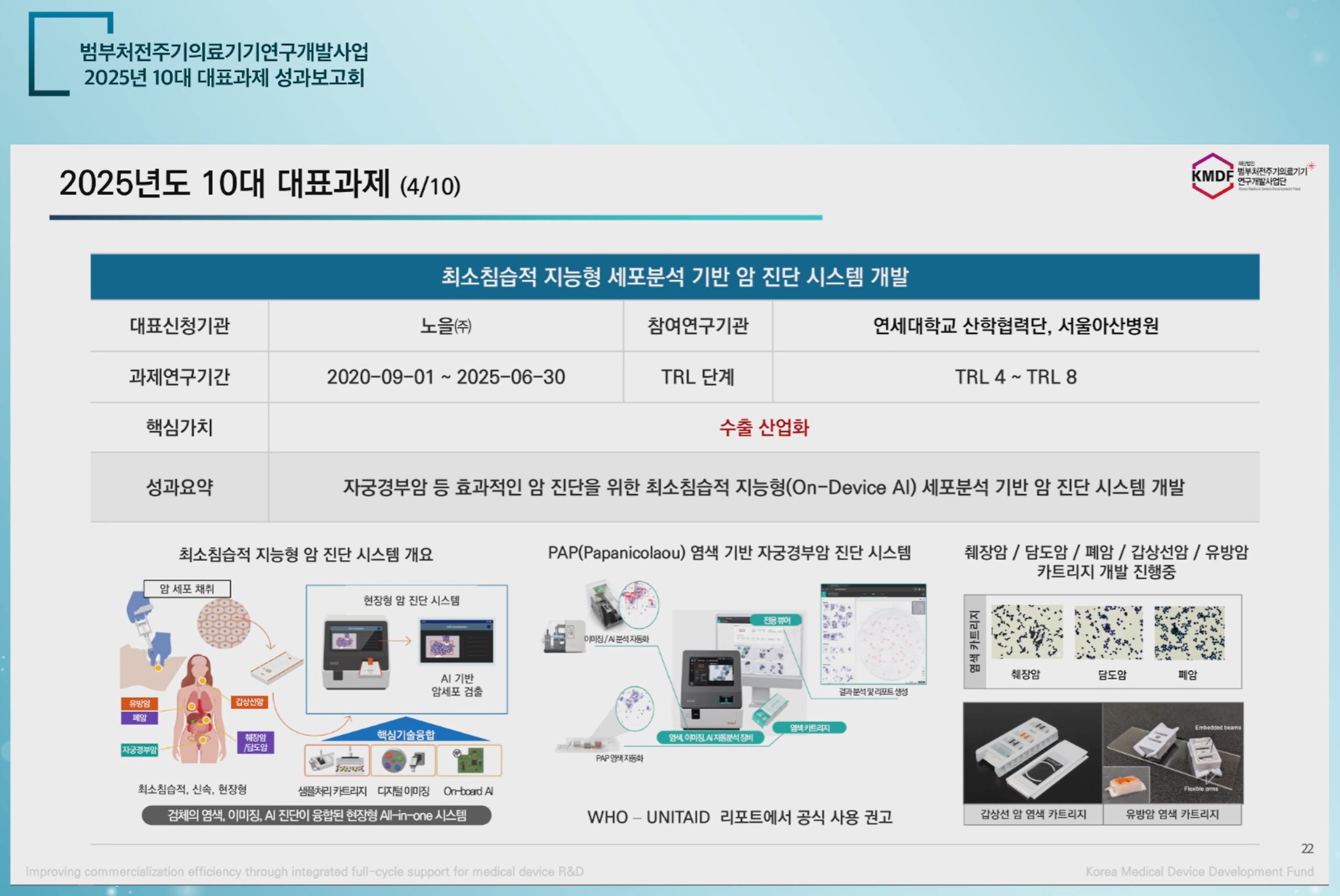Click the '갑상선 암 염색 카트리지' photo

pyautogui.click(x=1033, y=753)
